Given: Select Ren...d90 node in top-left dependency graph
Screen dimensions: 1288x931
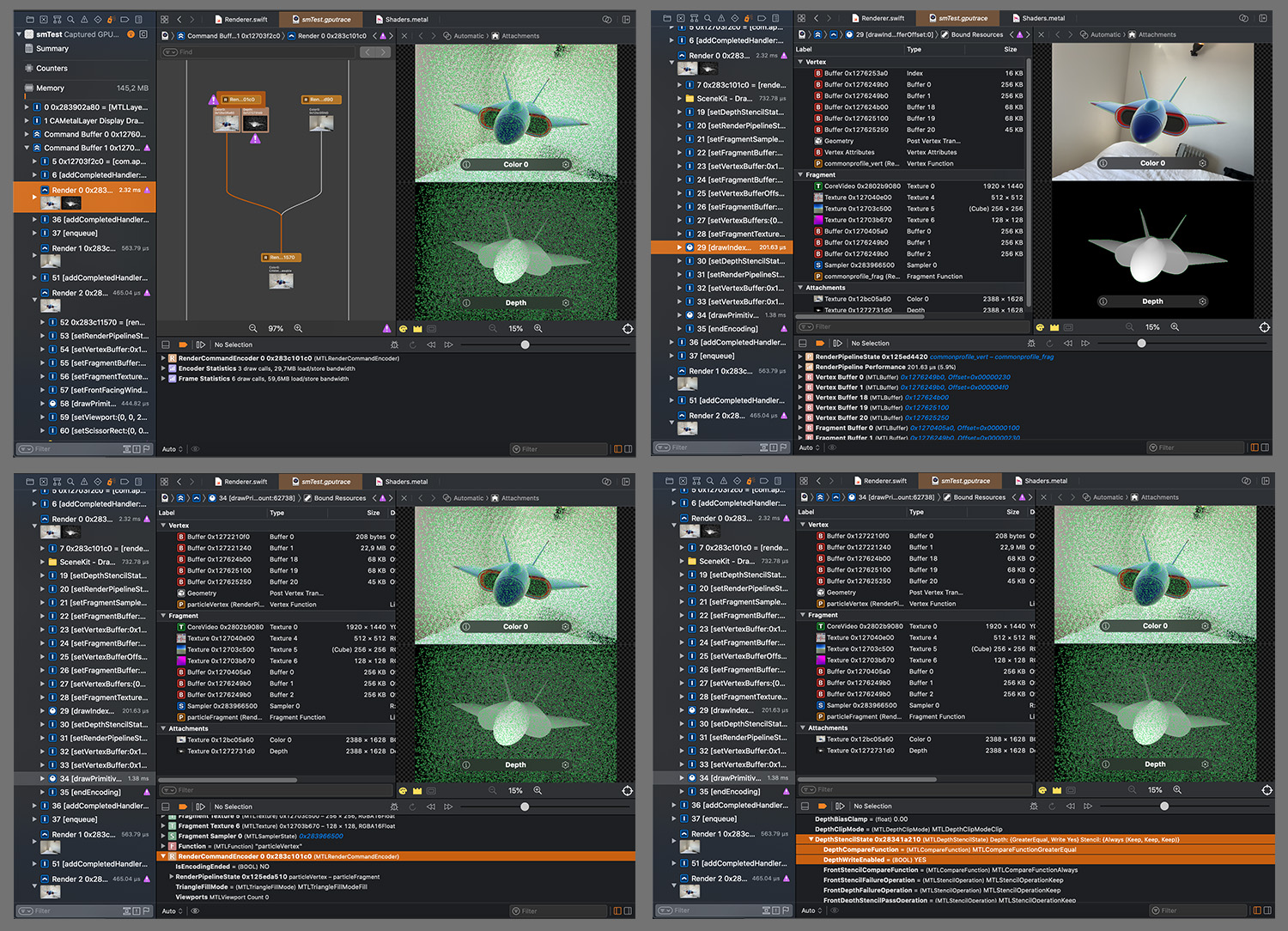Looking at the screenshot, I should [319, 100].
